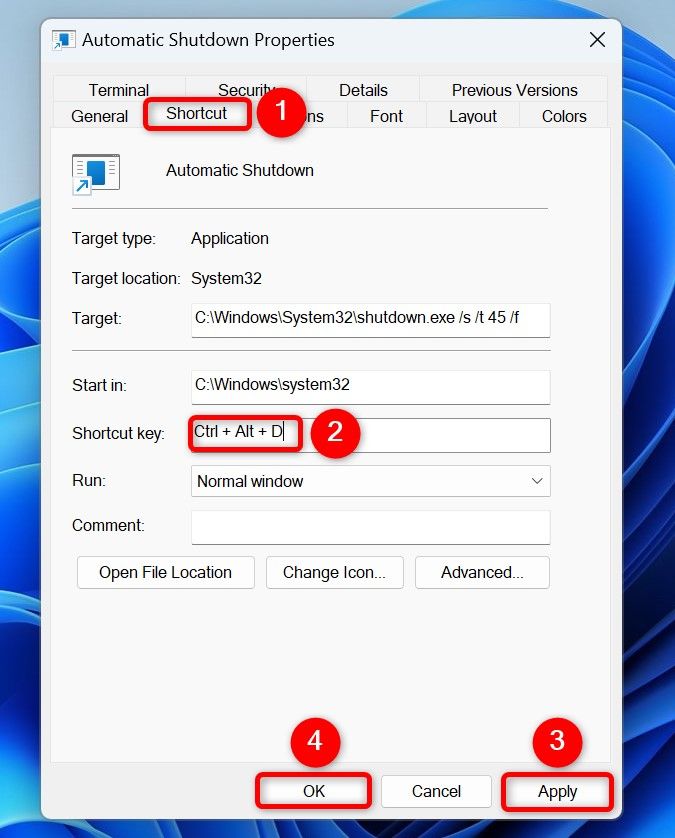Click into the Comment field
This screenshot has height=838, width=675.
370,527
